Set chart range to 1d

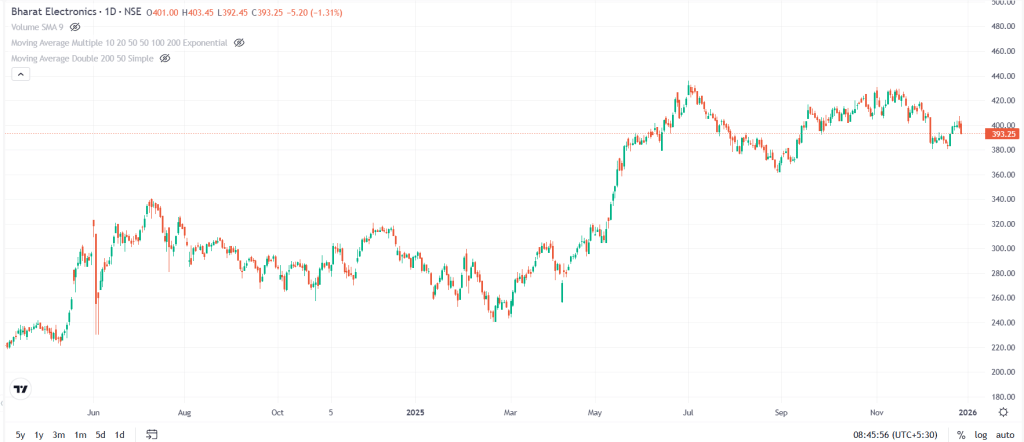coord(119,435)
